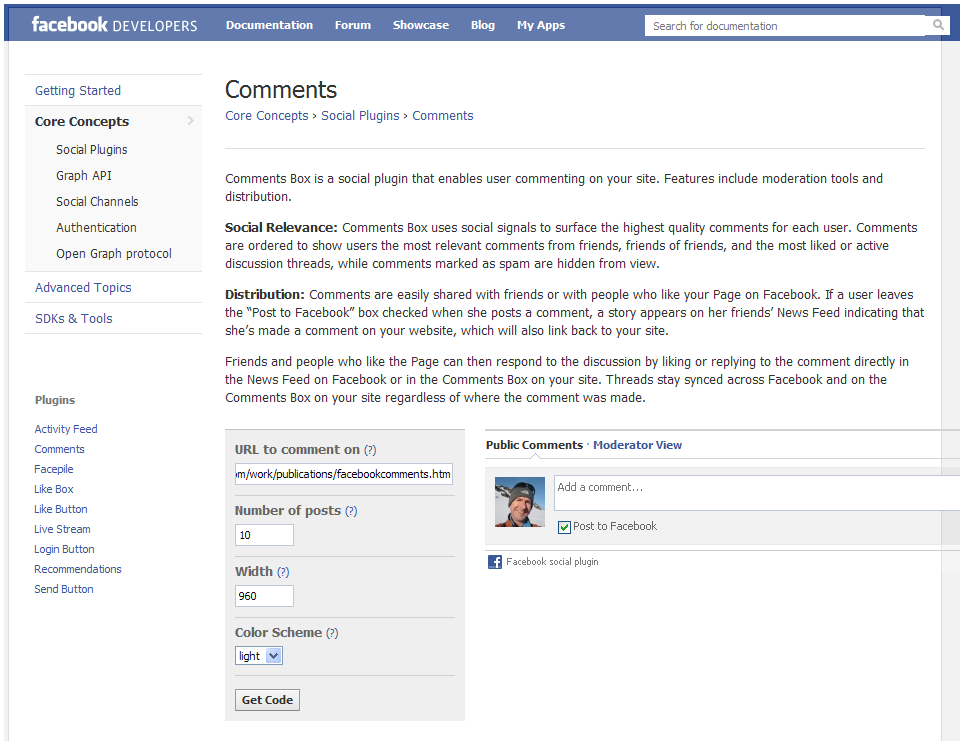
Task: Open Recommendations plugin link
Action: tap(78, 569)
